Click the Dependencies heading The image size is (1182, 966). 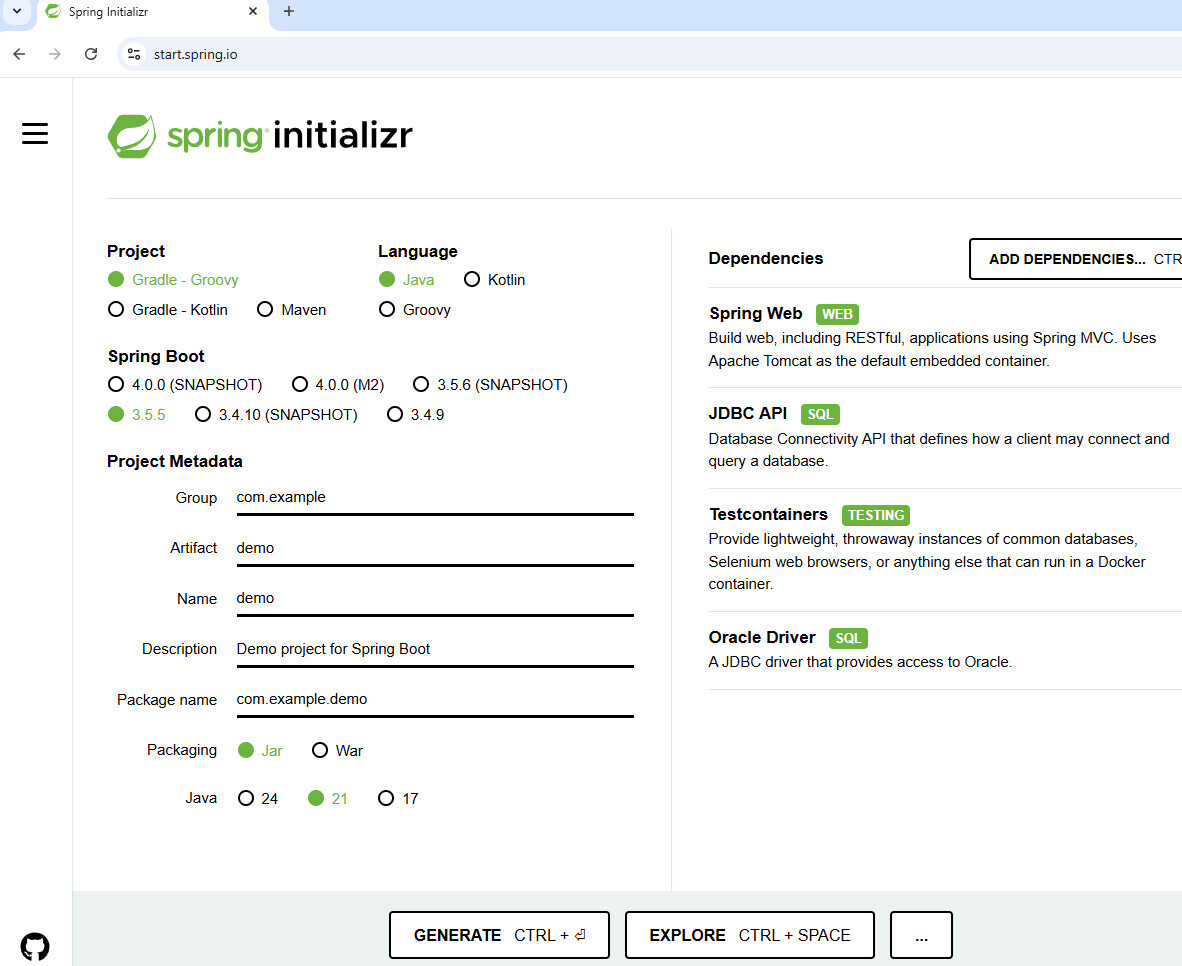pyautogui.click(x=766, y=259)
